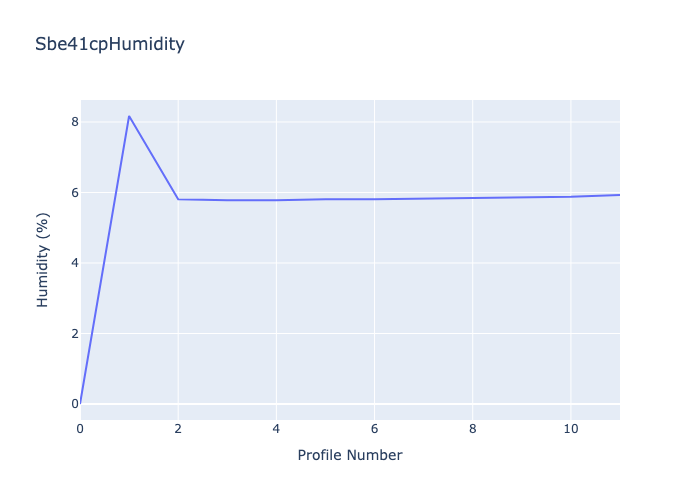Click the Sbe41cpHumidity chart title
This screenshot has height=500, width=700.
point(110,44)
